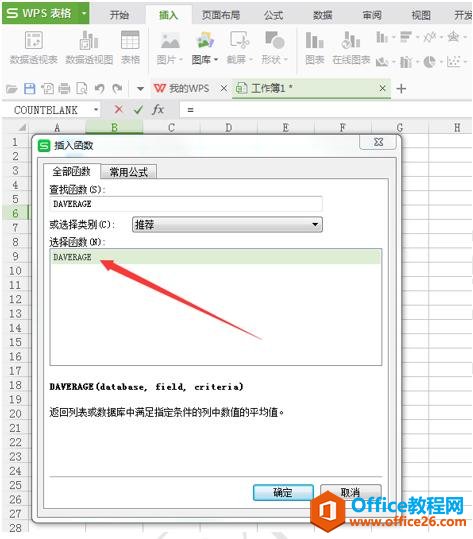Click the 查找函数 search field
Viewport: 473px width, 539px height.
coord(186,204)
